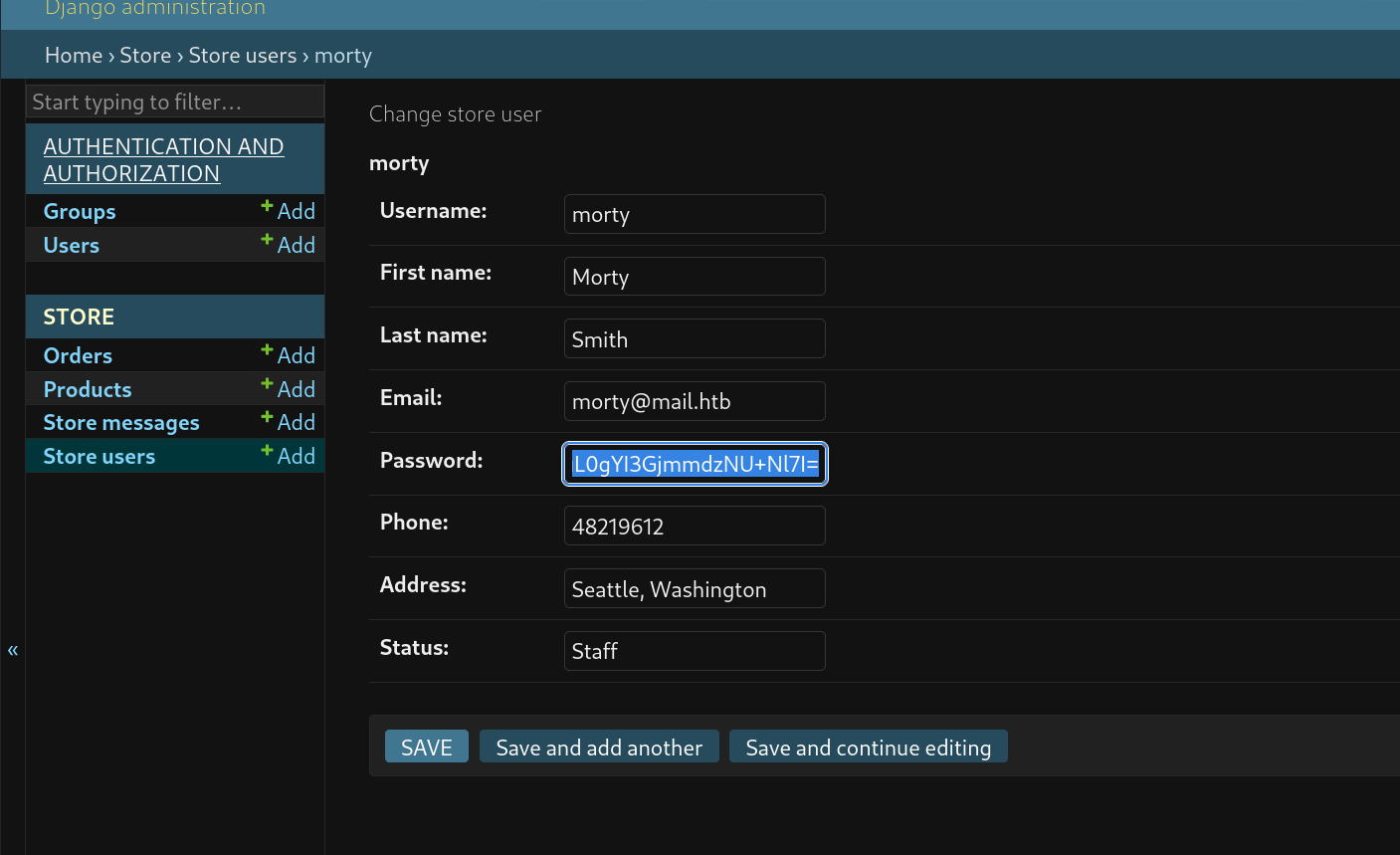The image size is (1400, 855).
Task: Click the 'morty' breadcrumb text
Action: pos(343,56)
